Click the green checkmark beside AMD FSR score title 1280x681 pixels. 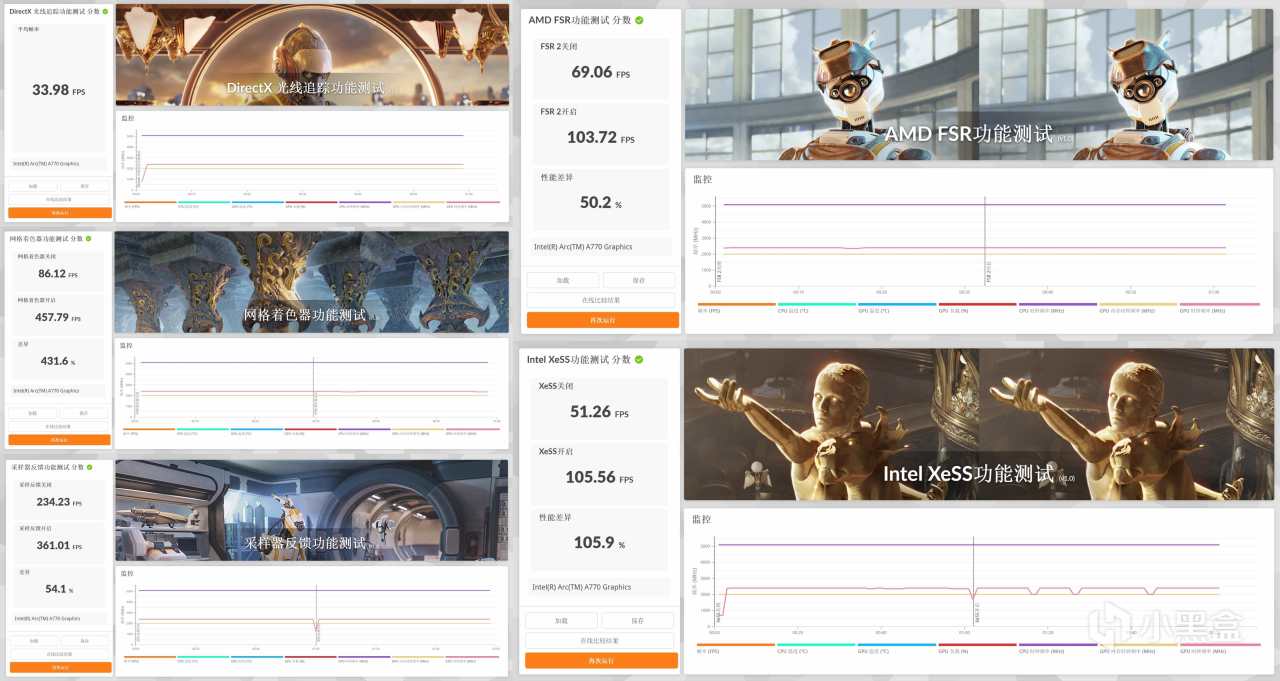pyautogui.click(x=639, y=20)
